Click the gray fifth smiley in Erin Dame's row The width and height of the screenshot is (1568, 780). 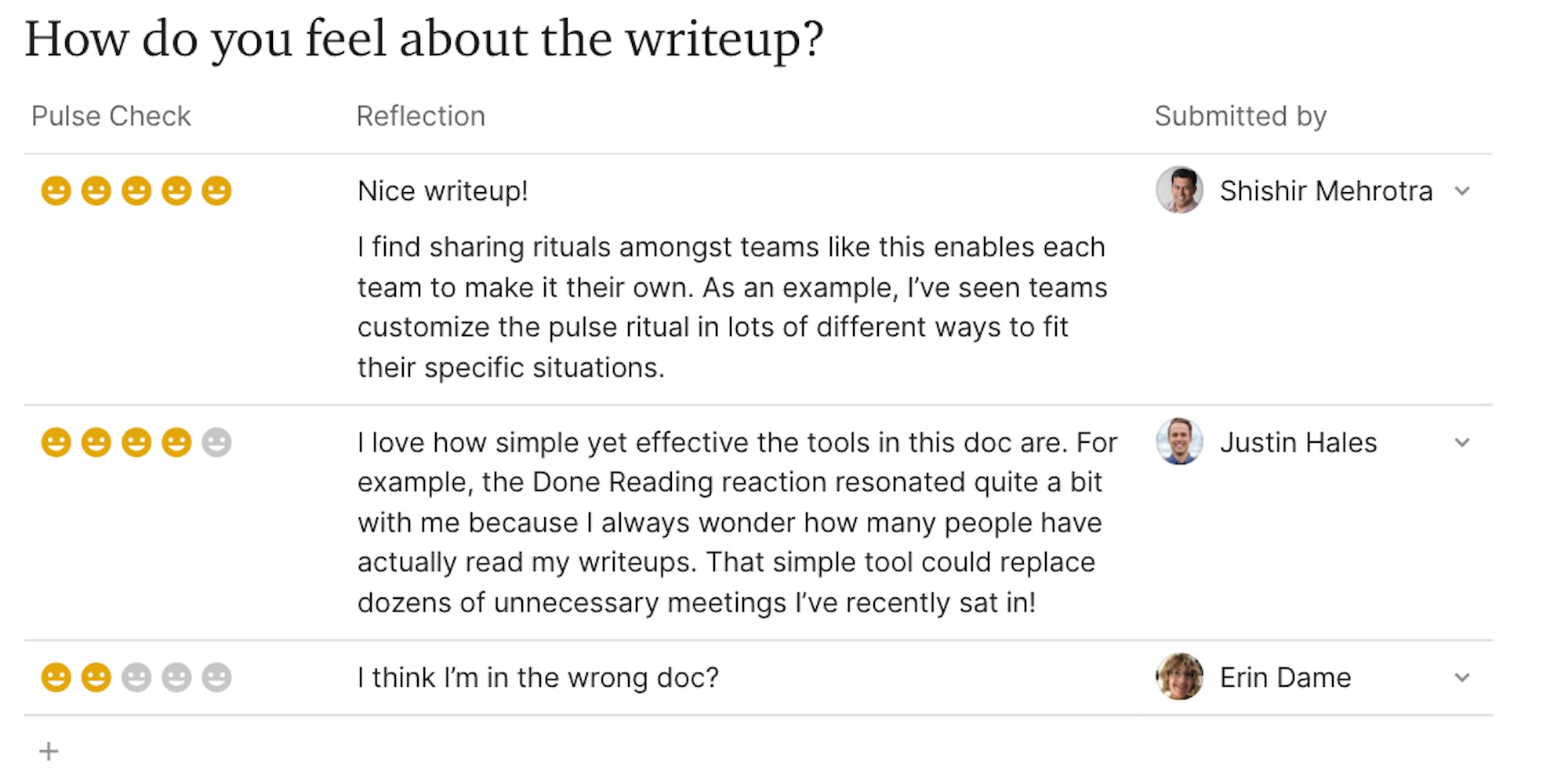(x=216, y=677)
